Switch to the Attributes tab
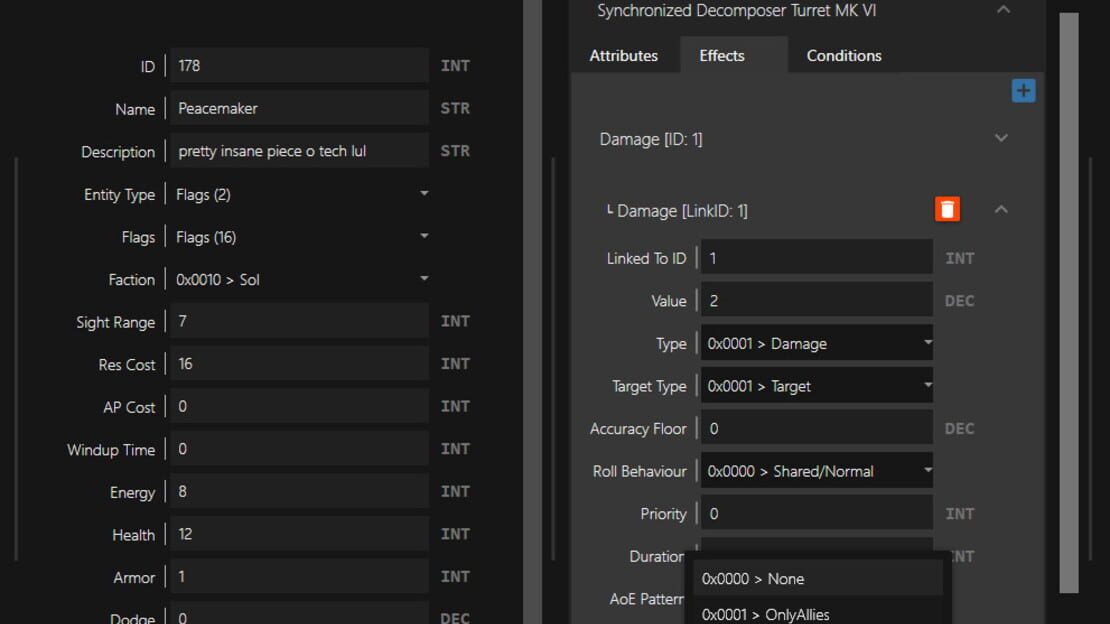Image resolution: width=1110 pixels, height=624 pixels. click(x=624, y=55)
